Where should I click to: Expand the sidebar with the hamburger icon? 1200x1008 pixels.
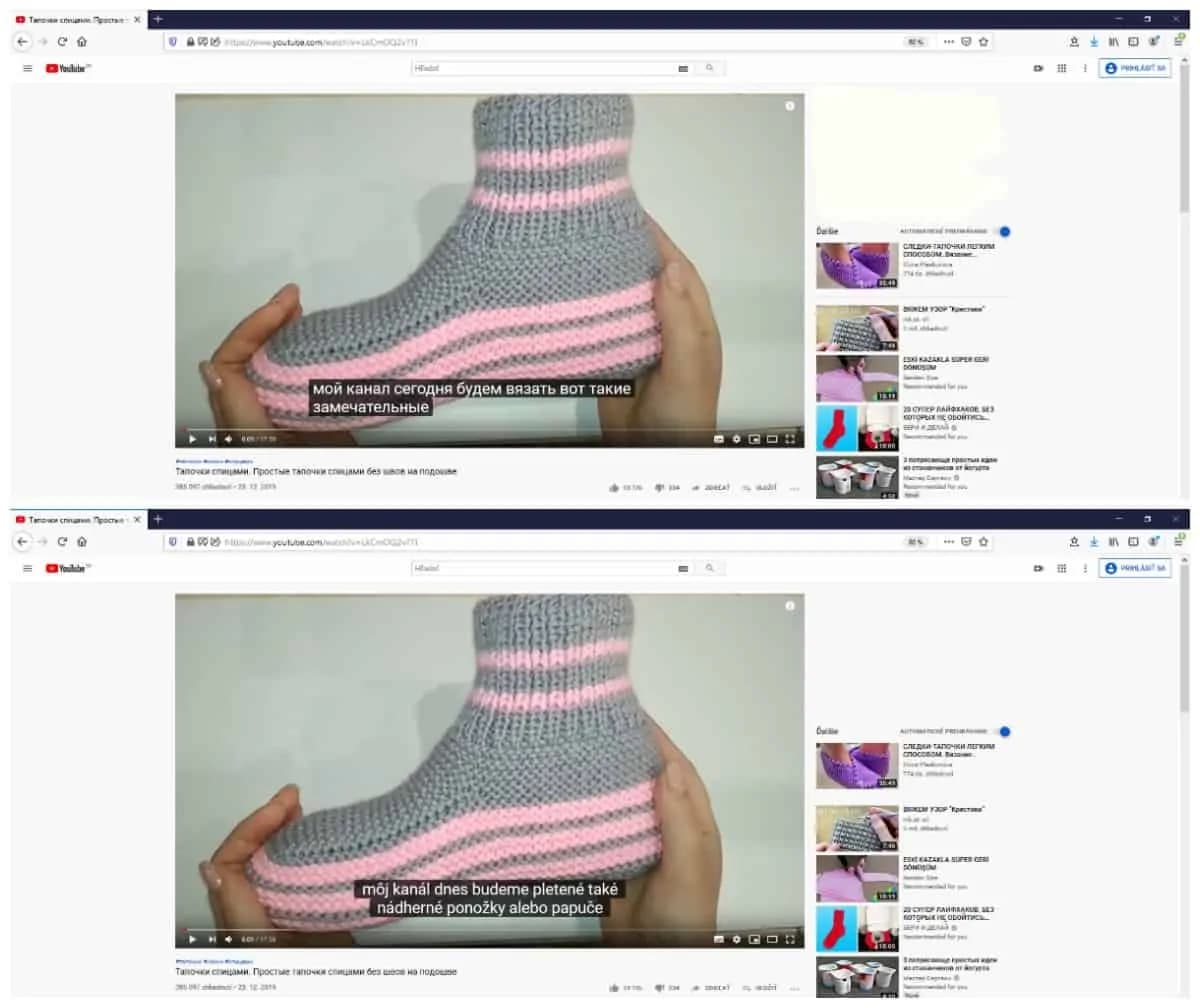pyautogui.click(x=27, y=68)
